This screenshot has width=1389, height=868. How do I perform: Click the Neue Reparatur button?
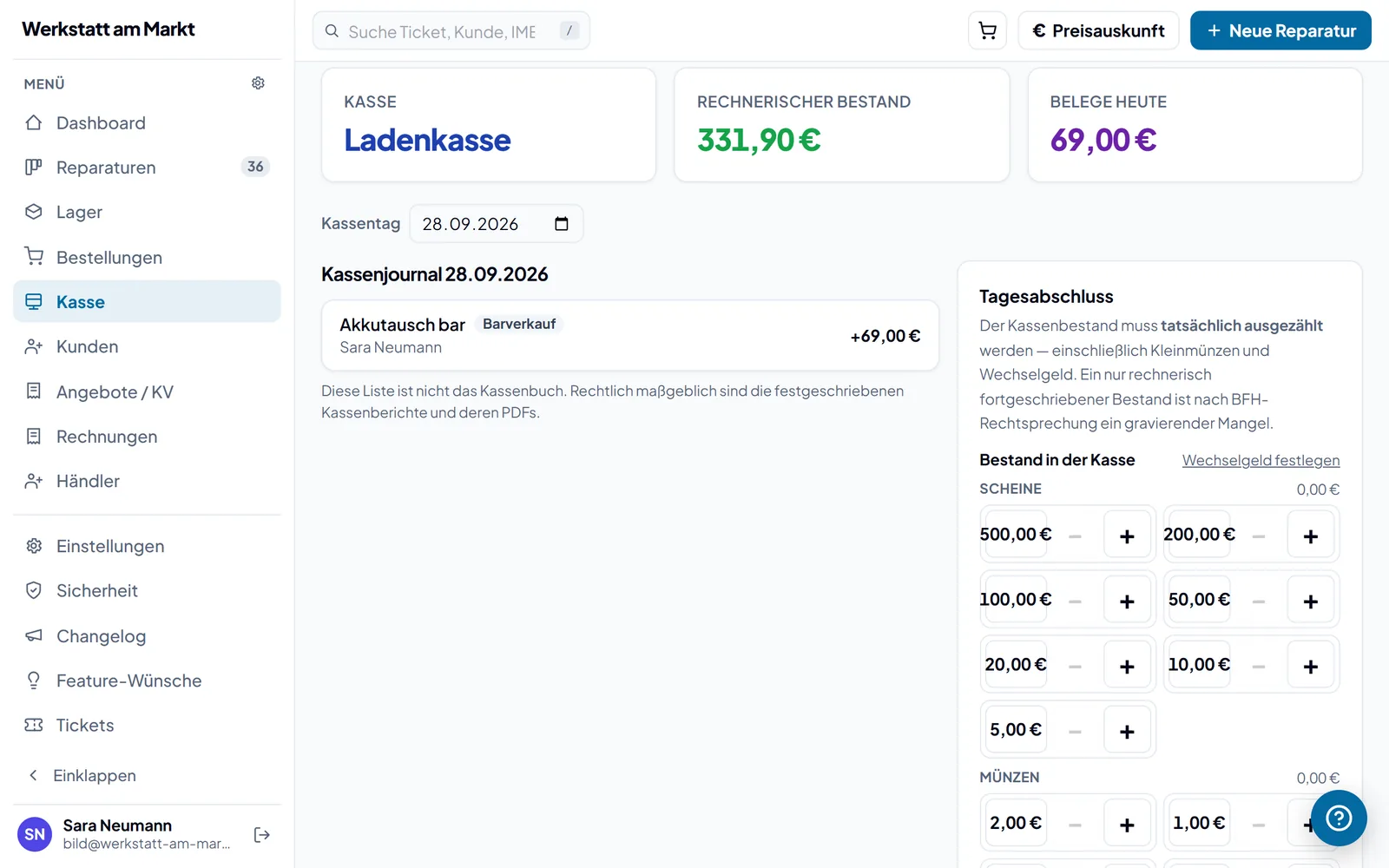click(1280, 30)
